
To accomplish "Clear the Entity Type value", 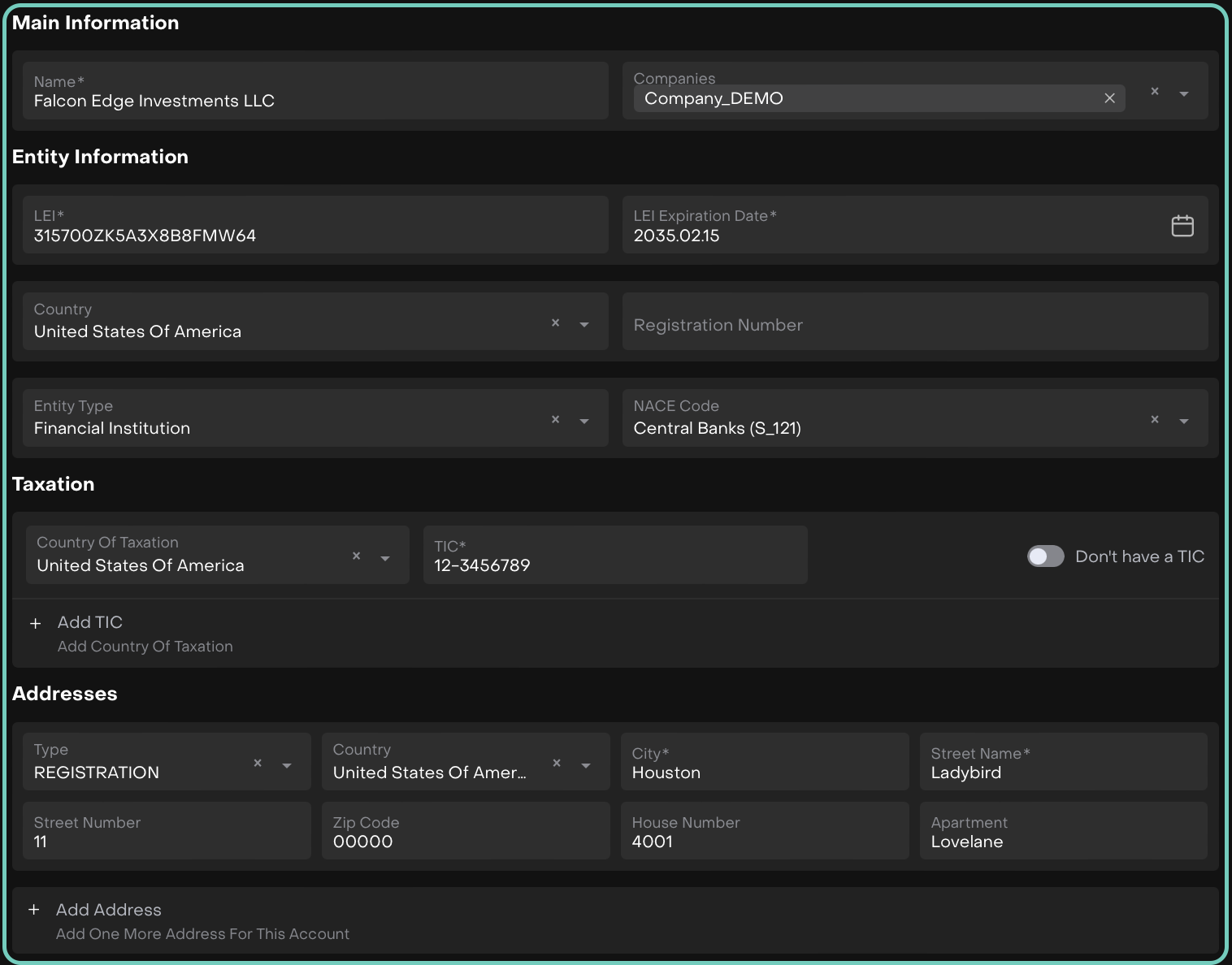I will coord(555,420).
